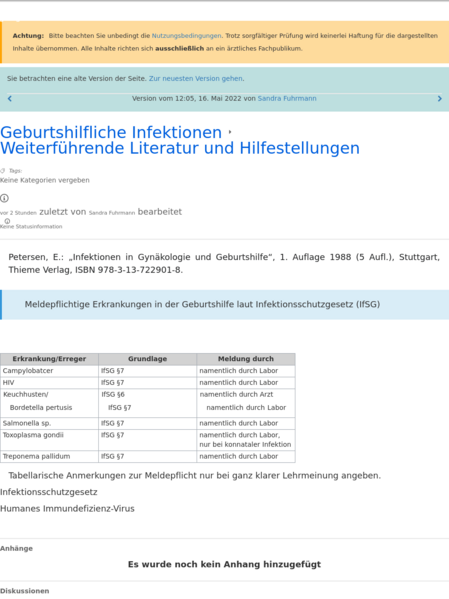
Task: Click Sandra Fuhrmann in last edited line
Action: tap(112, 213)
